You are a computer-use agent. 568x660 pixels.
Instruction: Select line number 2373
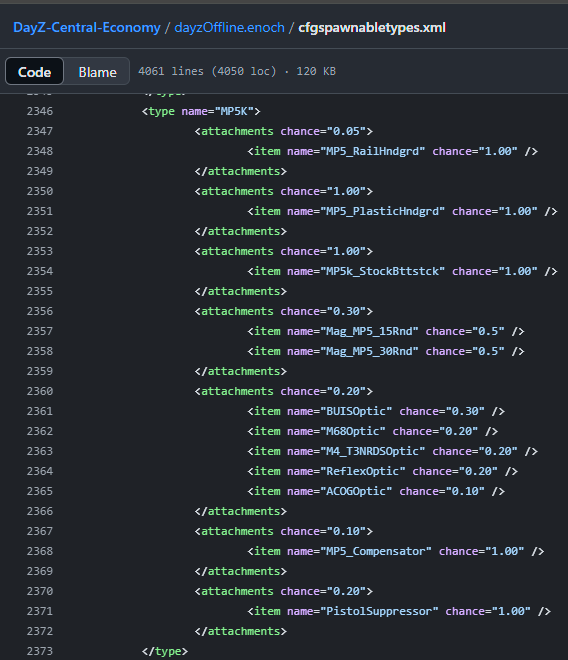tap(40, 651)
